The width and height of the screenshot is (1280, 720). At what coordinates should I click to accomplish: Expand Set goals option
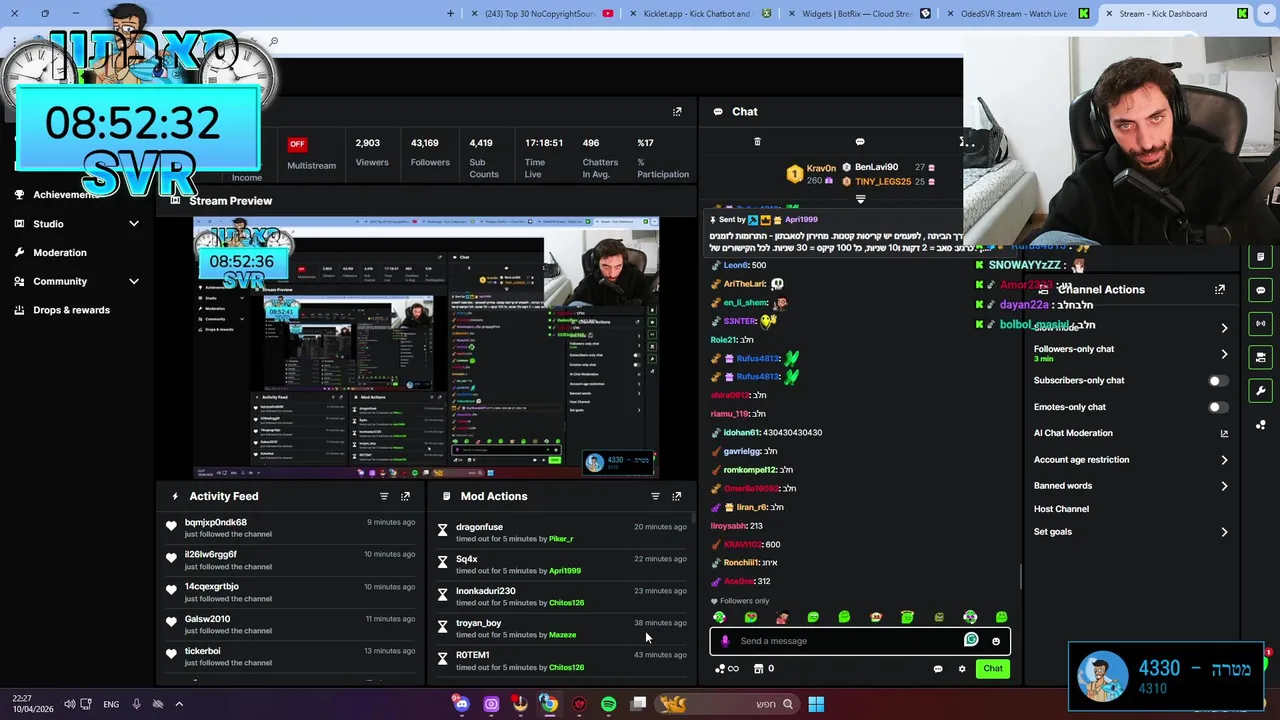1224,532
